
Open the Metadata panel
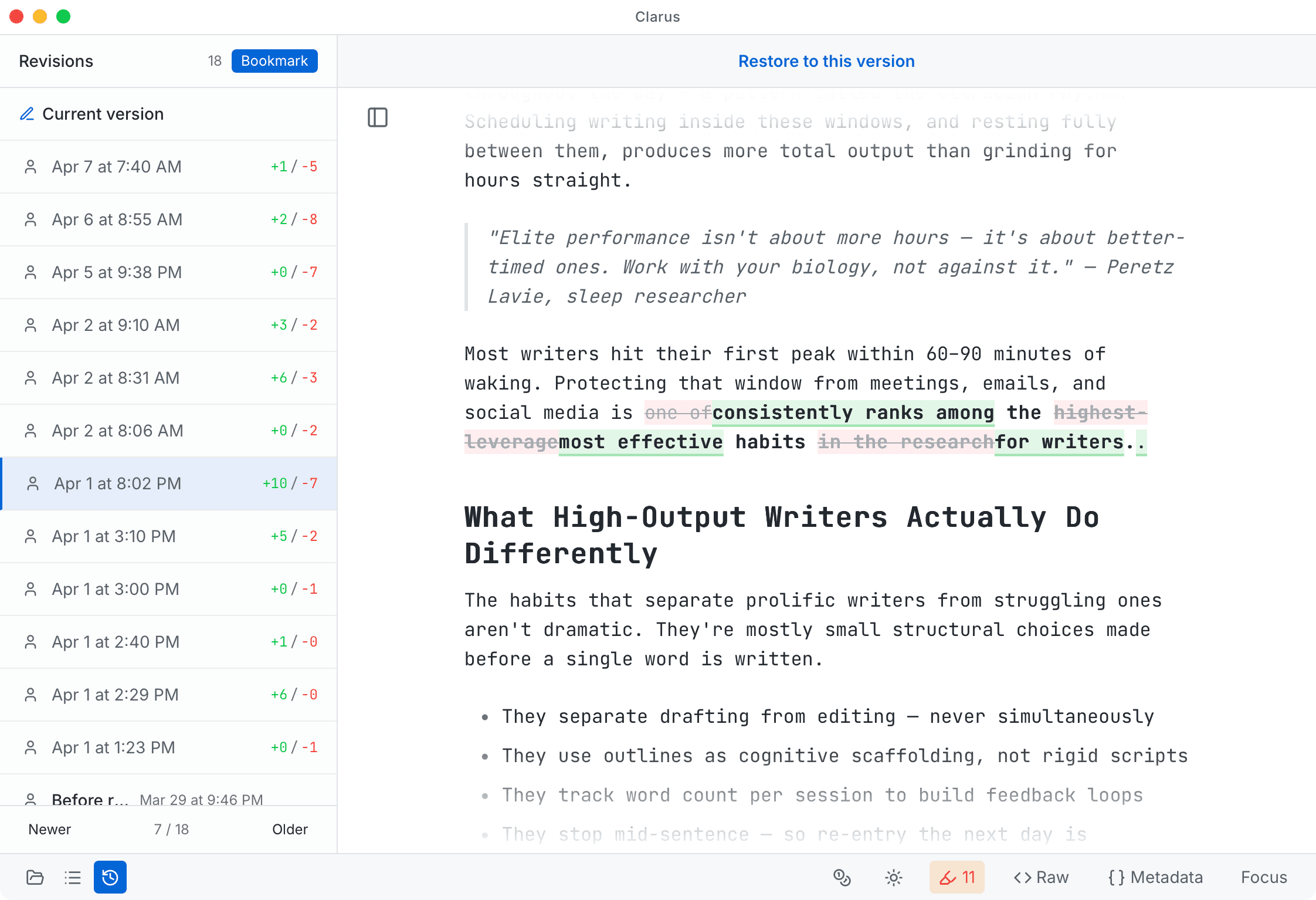coord(1155,877)
